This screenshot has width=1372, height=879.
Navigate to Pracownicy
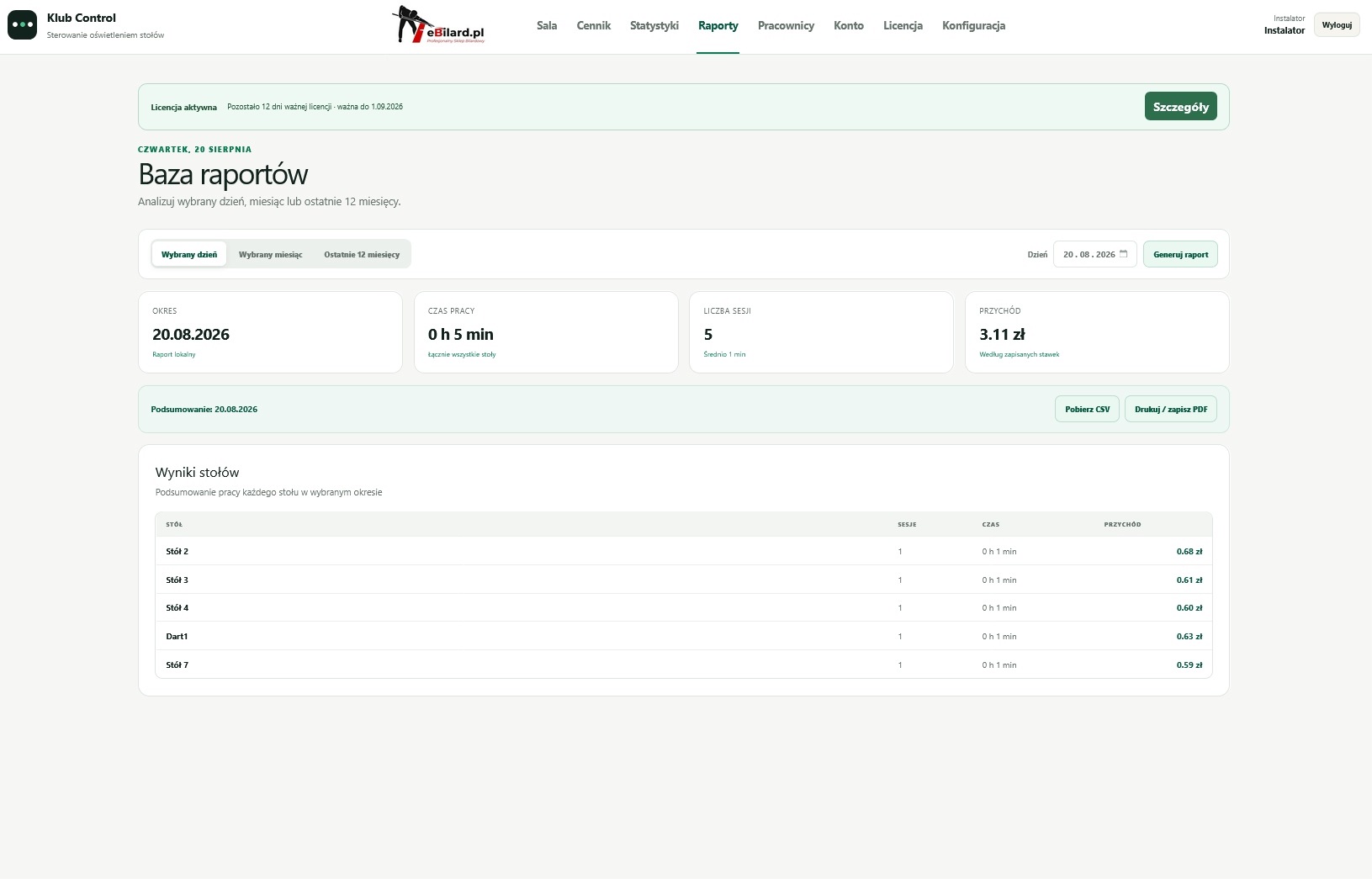click(786, 25)
